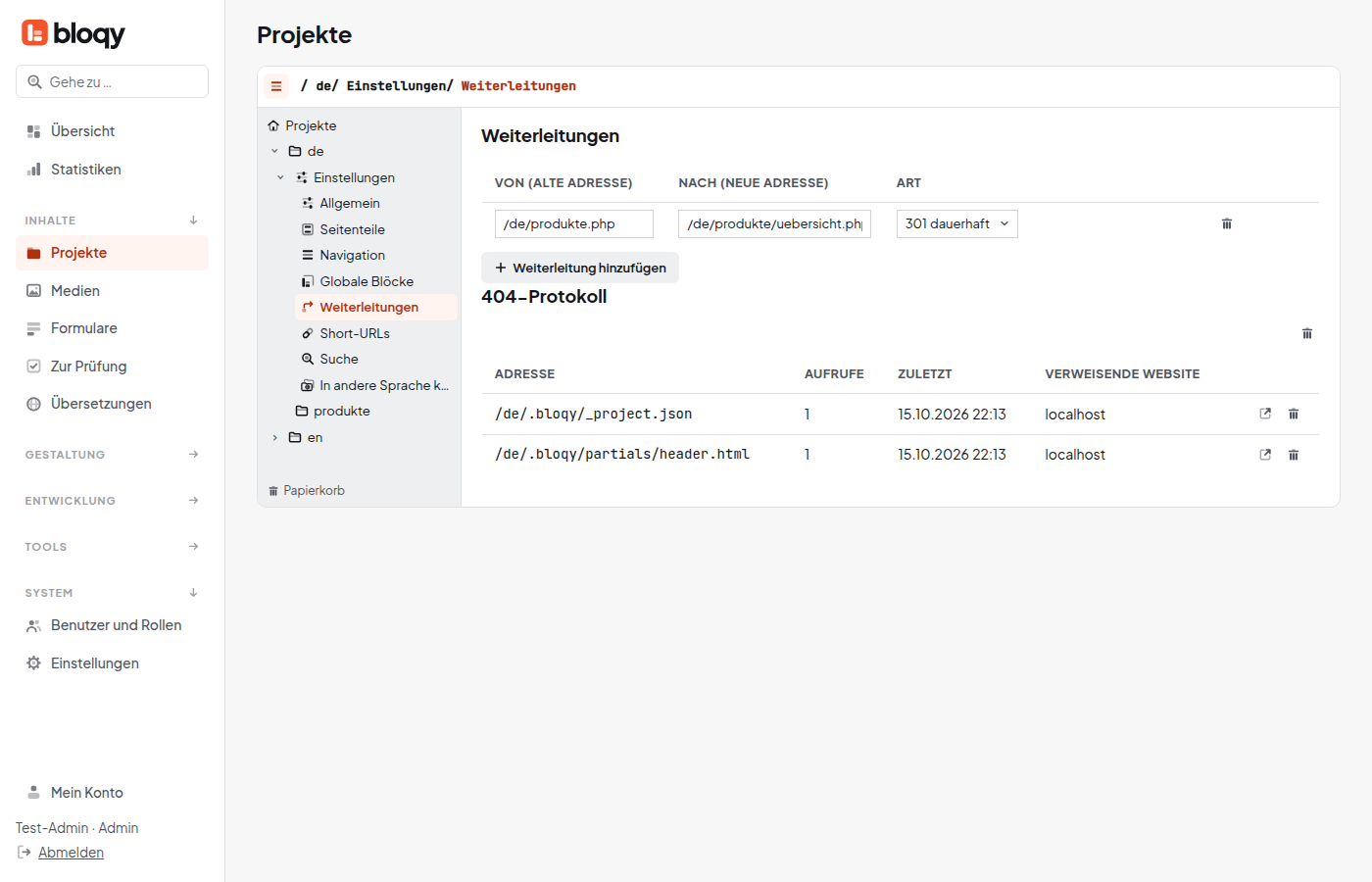Image resolution: width=1372 pixels, height=882 pixels.
Task: Expand the TOOLS sidebar section
Action: pyautogui.click(x=193, y=547)
